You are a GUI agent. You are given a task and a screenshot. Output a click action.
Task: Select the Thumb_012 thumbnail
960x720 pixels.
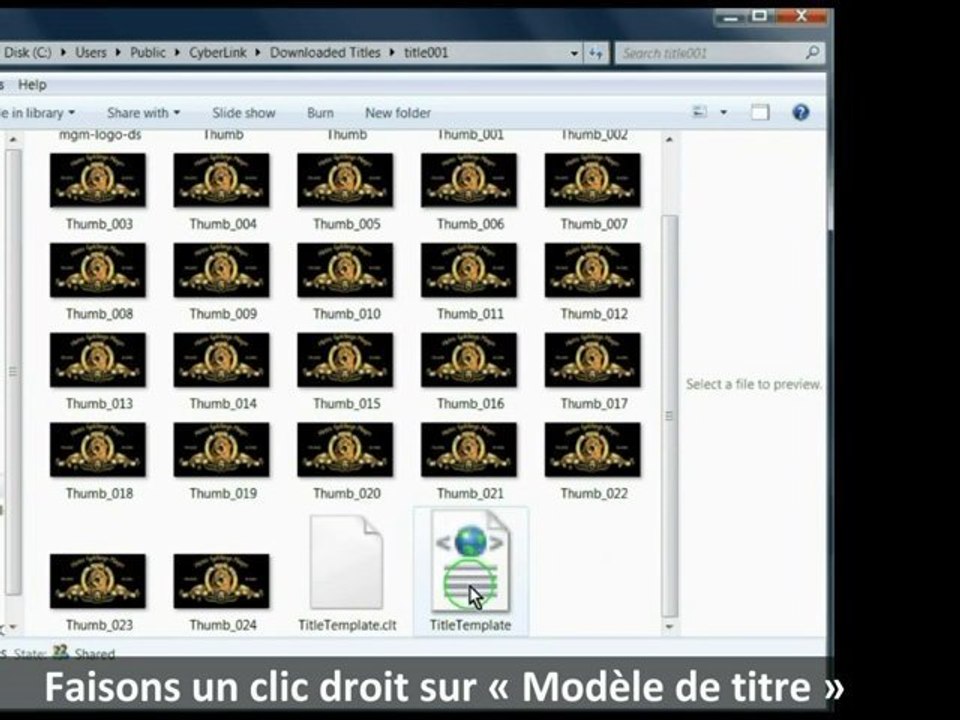[x=593, y=270]
